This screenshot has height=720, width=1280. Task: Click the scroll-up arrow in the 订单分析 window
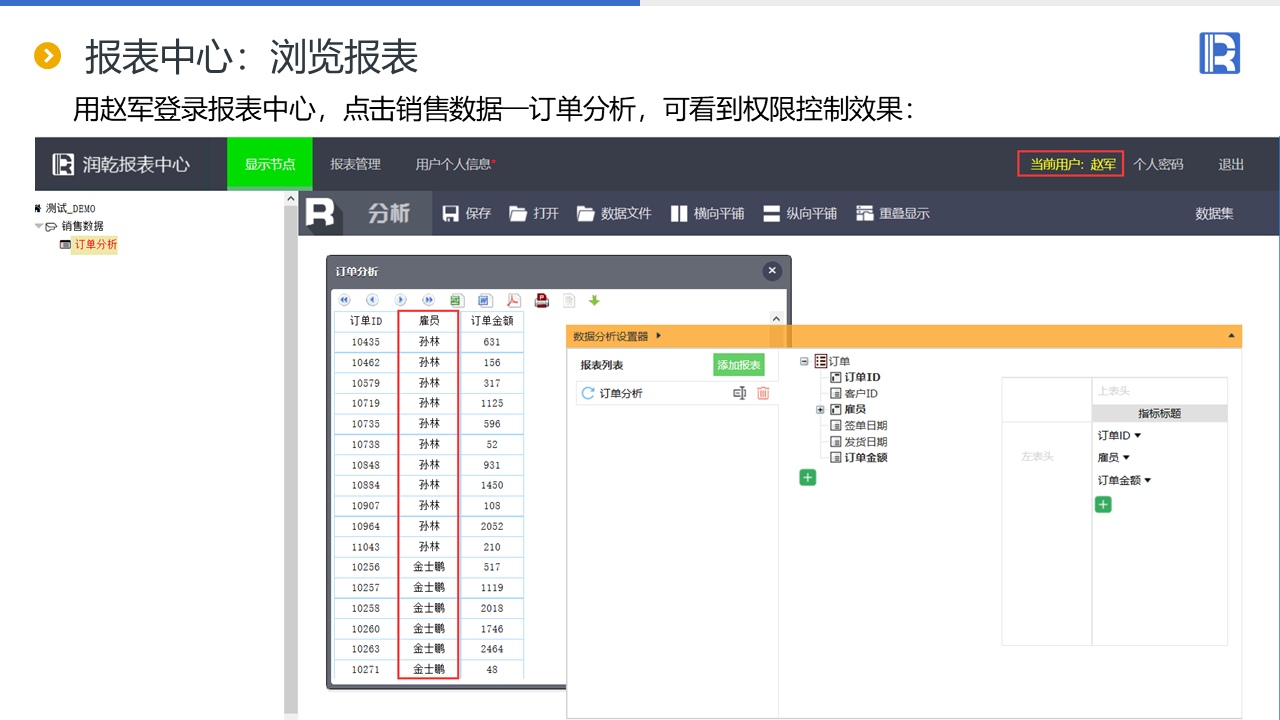tap(776, 319)
